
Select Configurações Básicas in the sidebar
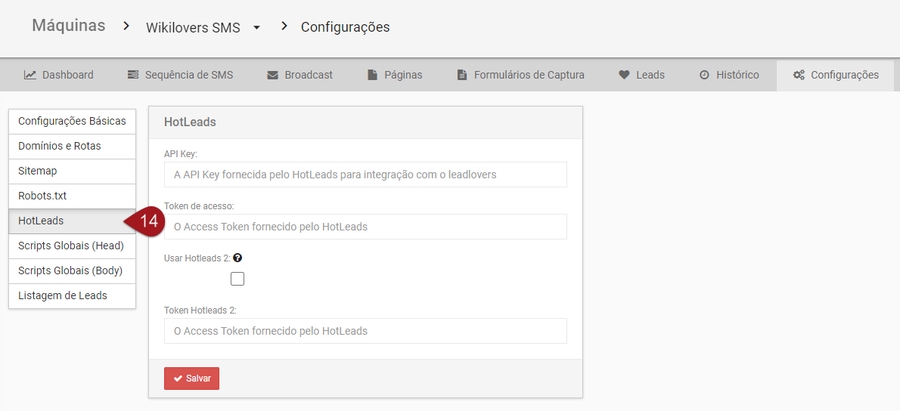coord(72,121)
